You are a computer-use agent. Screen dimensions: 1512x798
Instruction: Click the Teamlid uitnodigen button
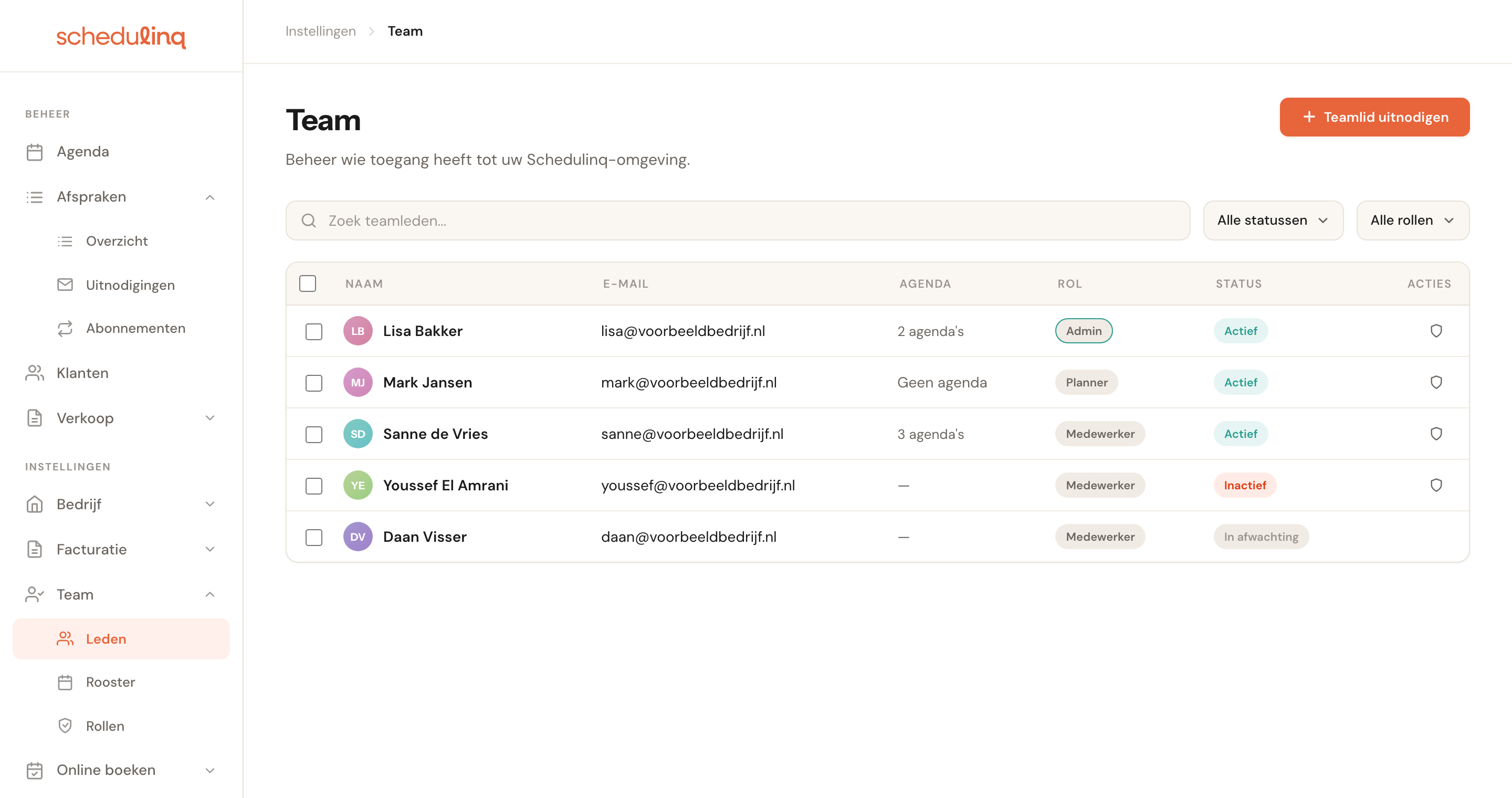(x=1374, y=118)
